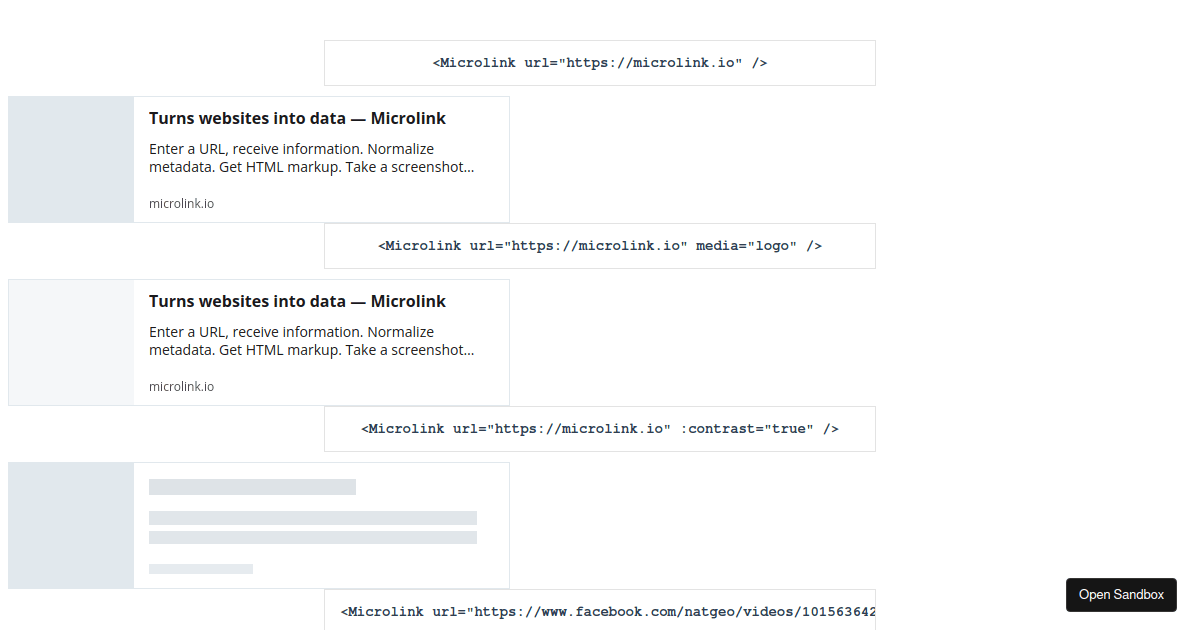Click the loading skeleton preview card body
The height and width of the screenshot is (630, 1200).
320,525
